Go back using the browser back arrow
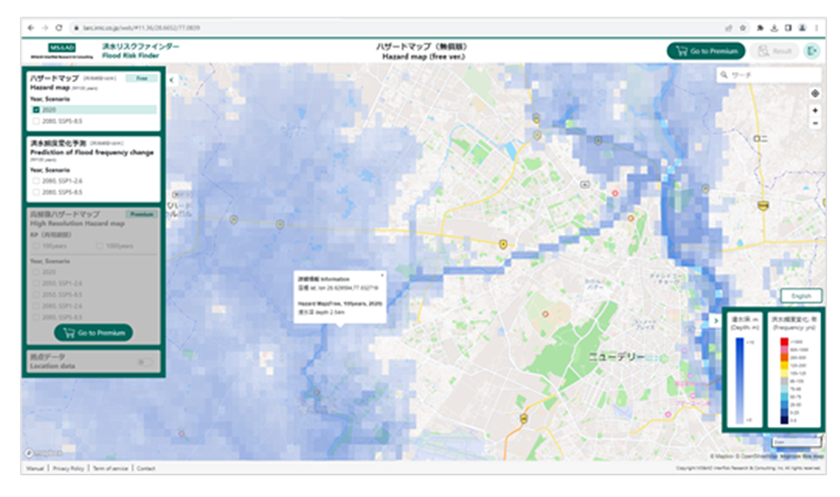 (x=31, y=28)
